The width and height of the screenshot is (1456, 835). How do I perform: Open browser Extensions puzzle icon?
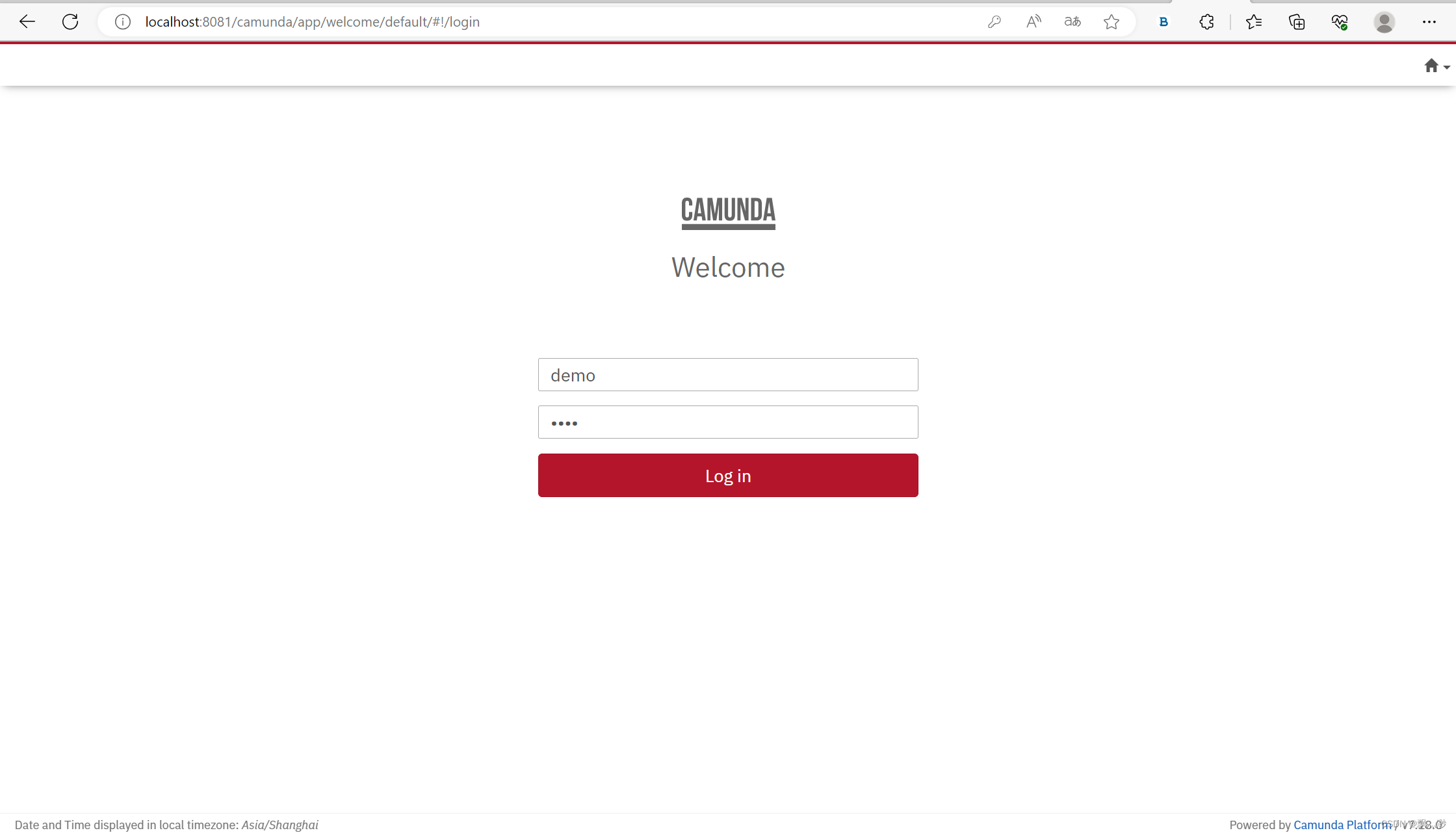pos(1206,21)
